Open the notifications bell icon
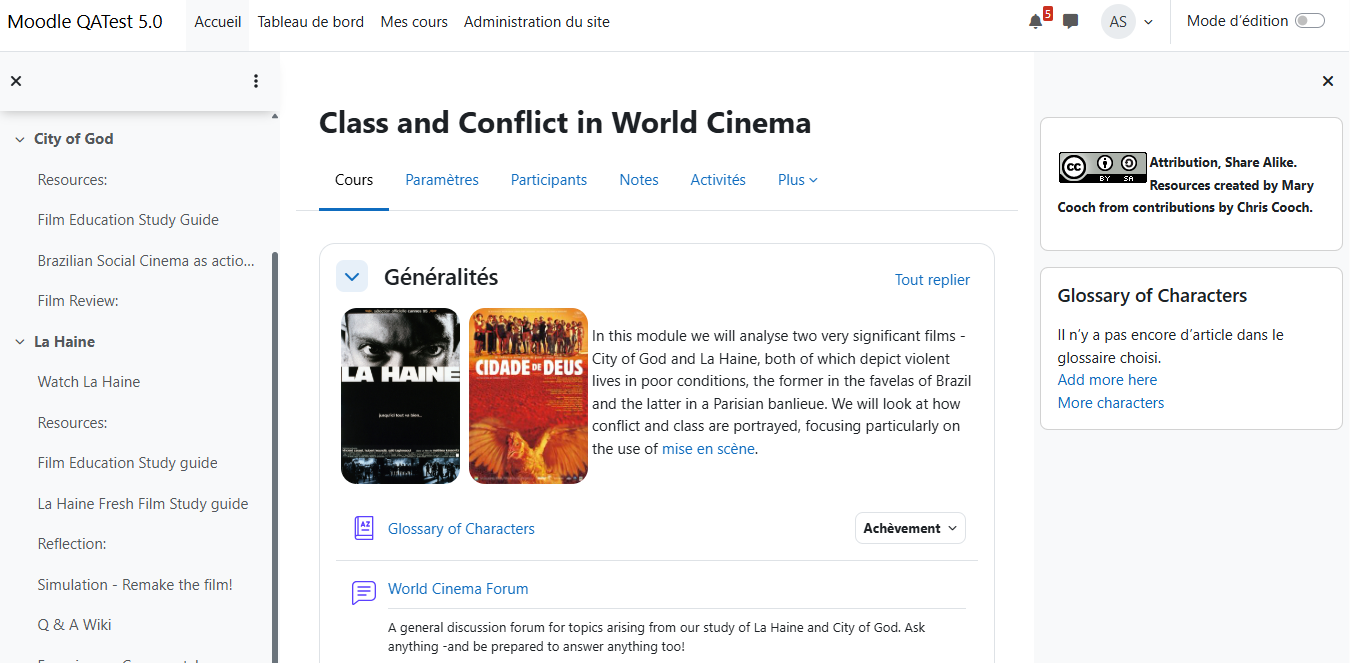The width and height of the screenshot is (1350, 663). tap(1035, 22)
